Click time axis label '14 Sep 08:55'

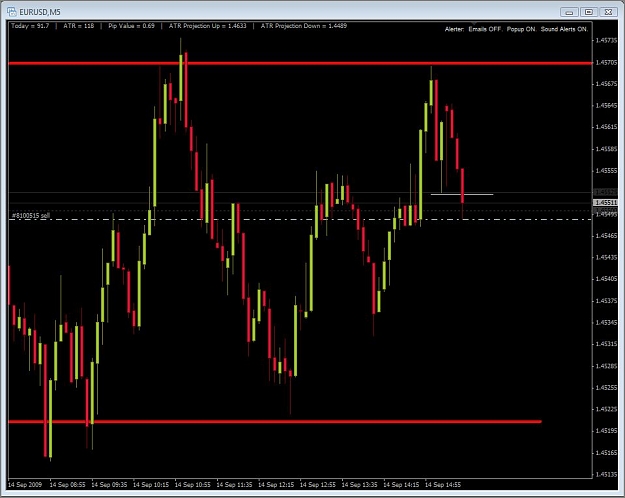click(x=67, y=485)
